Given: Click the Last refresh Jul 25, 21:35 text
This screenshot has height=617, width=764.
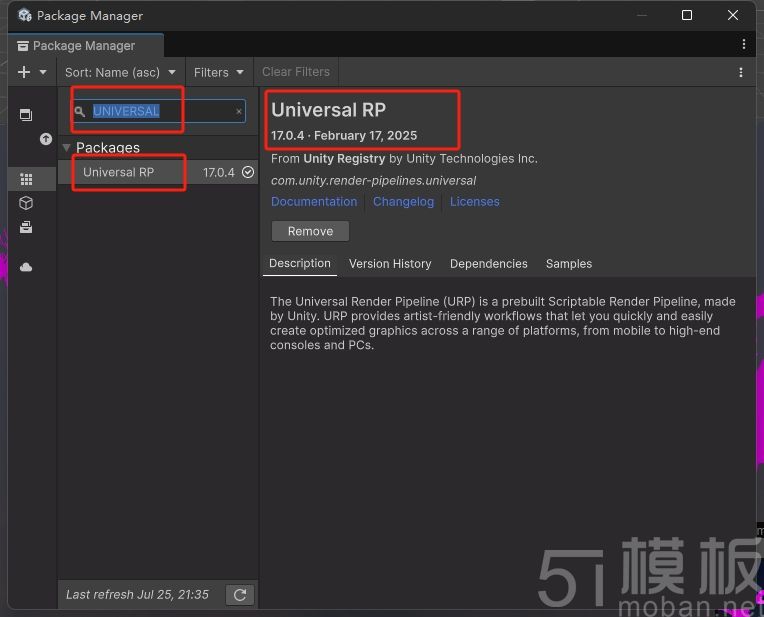Looking at the screenshot, I should pyautogui.click(x=137, y=595).
